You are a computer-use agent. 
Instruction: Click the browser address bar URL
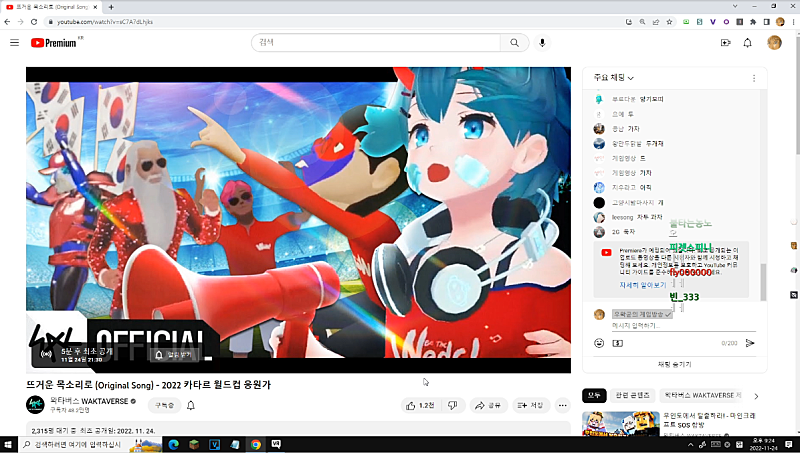[x=105, y=22]
